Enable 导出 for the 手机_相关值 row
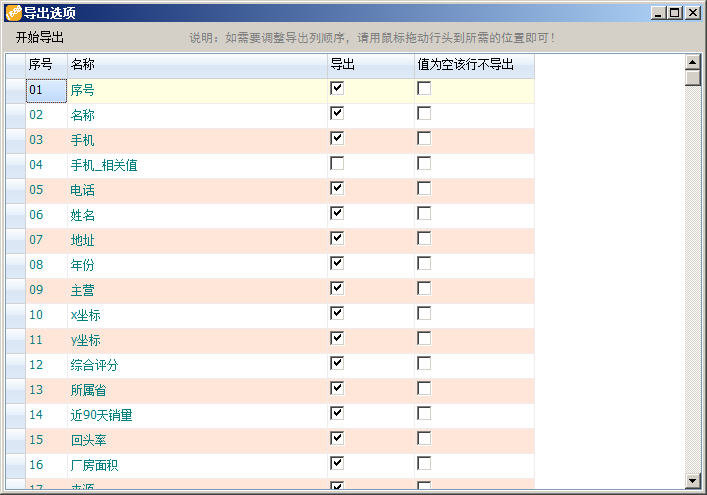 point(337,163)
